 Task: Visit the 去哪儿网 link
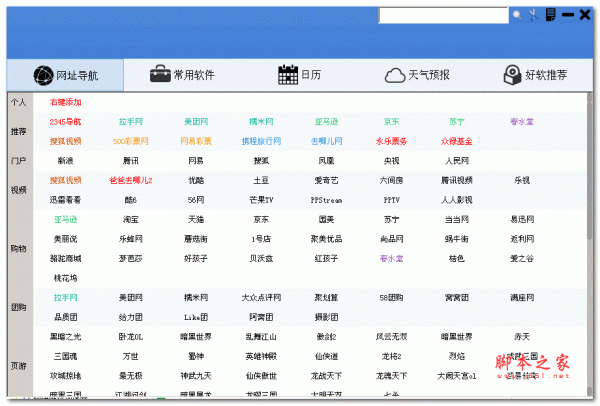coord(326,141)
